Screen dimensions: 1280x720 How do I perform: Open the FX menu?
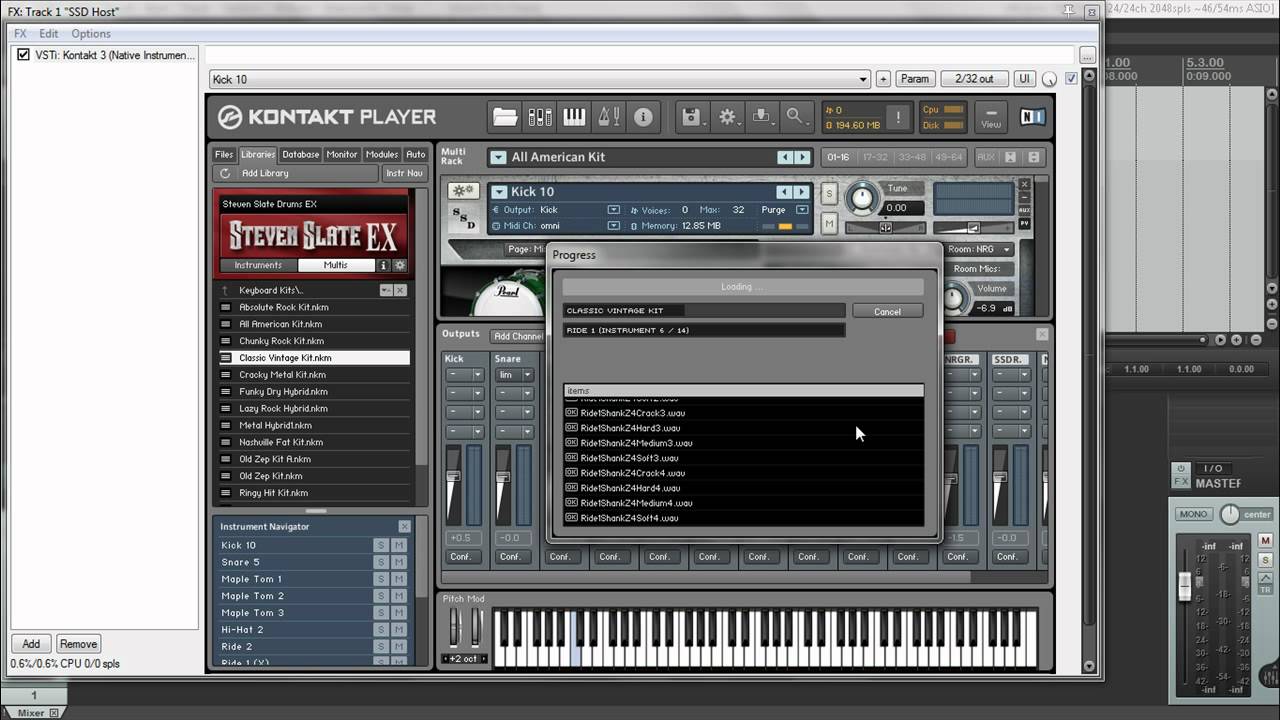click(x=20, y=34)
